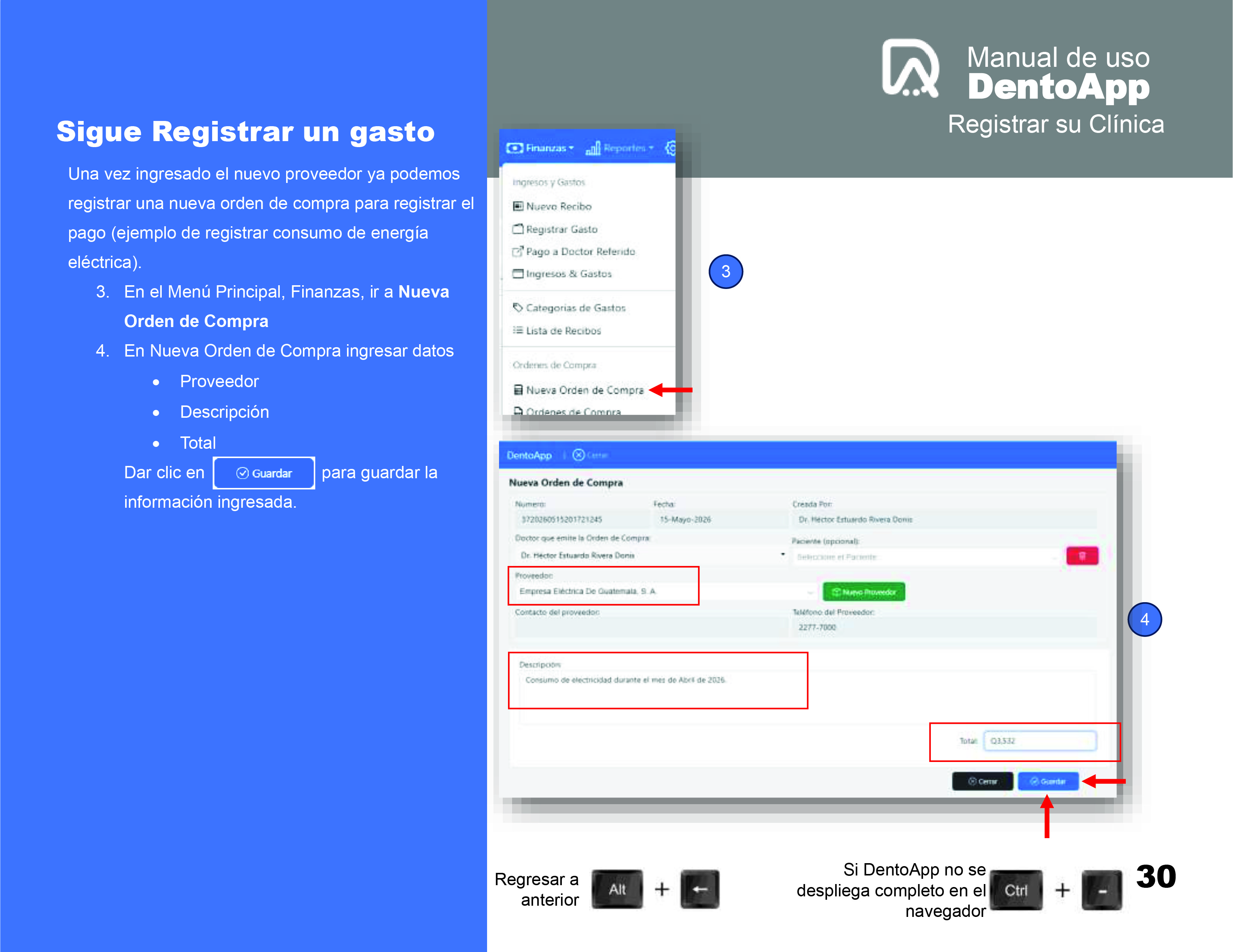Open the Proveedor dropdown
This screenshot has height=952, width=1233.
666,591
